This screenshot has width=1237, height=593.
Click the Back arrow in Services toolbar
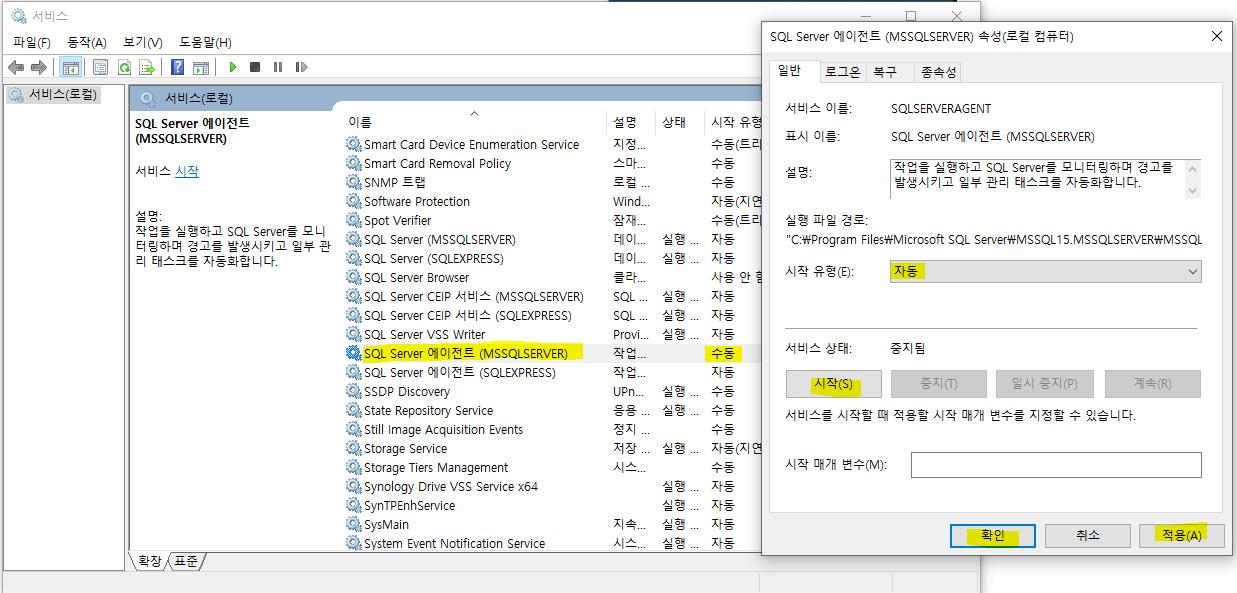[x=16, y=67]
